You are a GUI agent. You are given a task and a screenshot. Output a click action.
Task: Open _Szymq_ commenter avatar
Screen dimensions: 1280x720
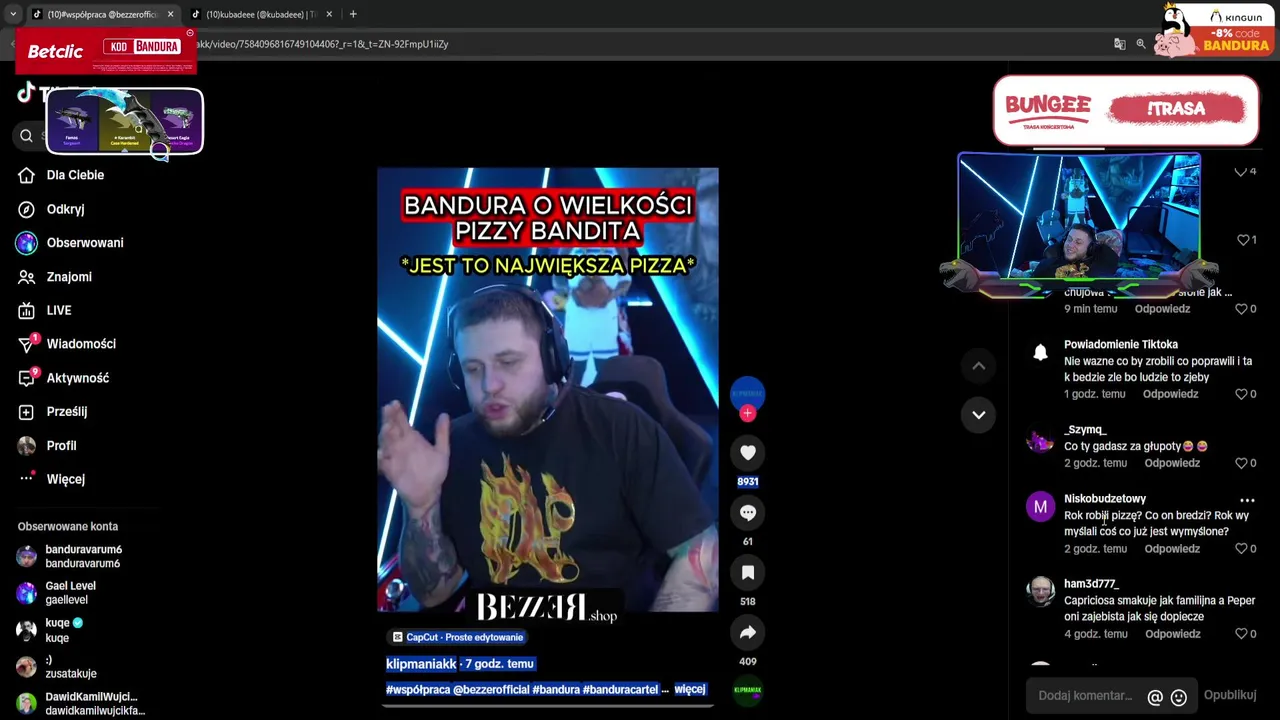pyautogui.click(x=1040, y=440)
